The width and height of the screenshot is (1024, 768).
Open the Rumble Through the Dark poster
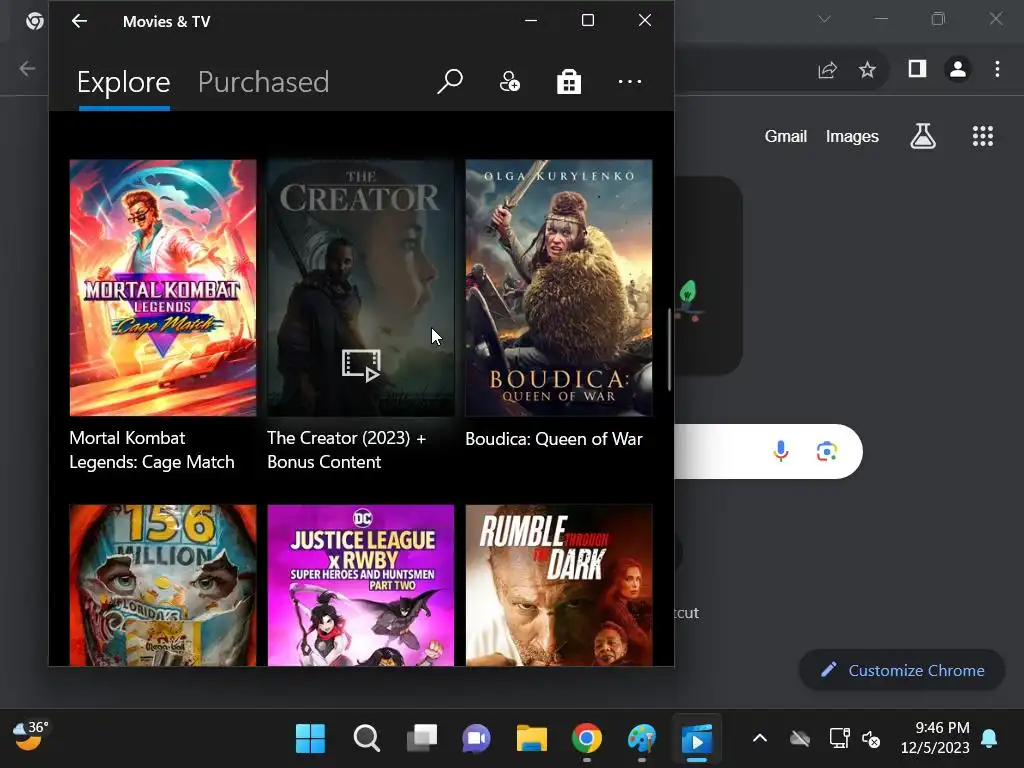click(558, 585)
